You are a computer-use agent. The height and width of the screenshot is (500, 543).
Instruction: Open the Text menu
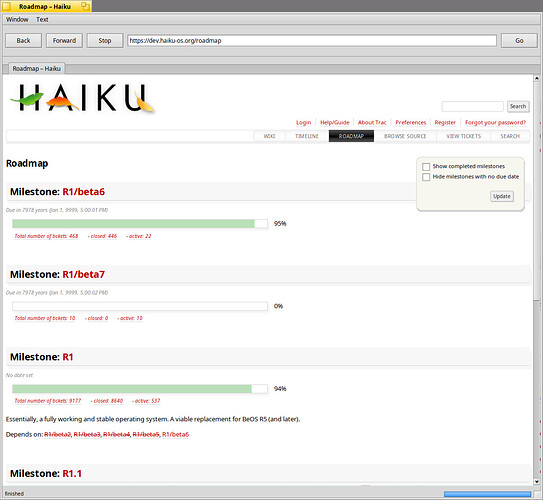42,19
